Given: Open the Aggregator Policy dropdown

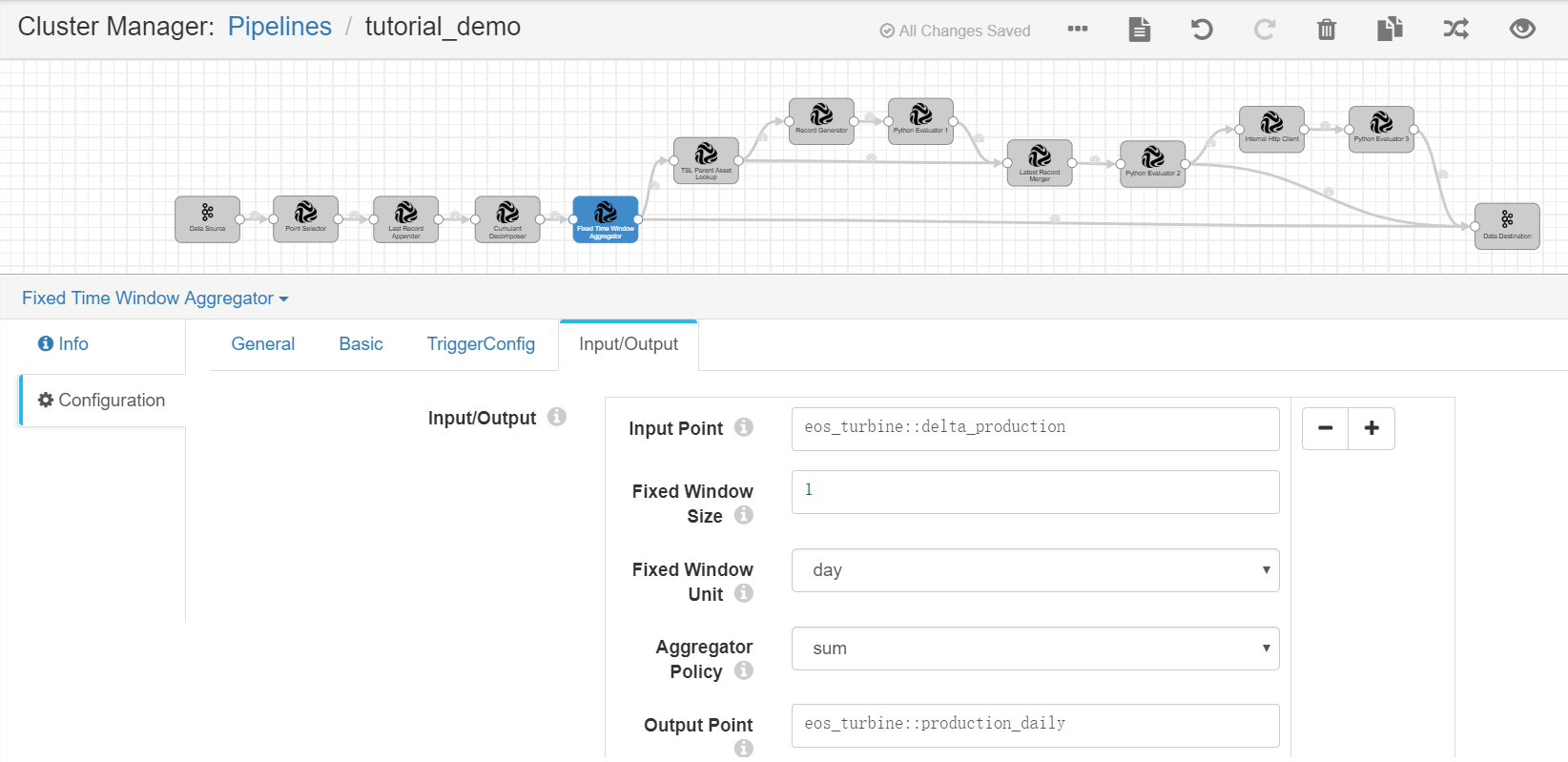Looking at the screenshot, I should coord(1035,649).
